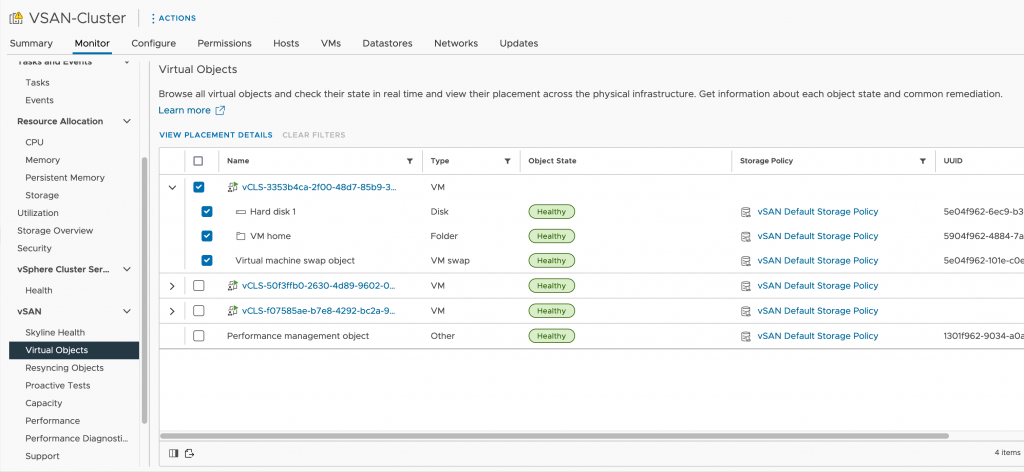Click the VM icon beside vCLS-3353b4ca

[233, 187]
